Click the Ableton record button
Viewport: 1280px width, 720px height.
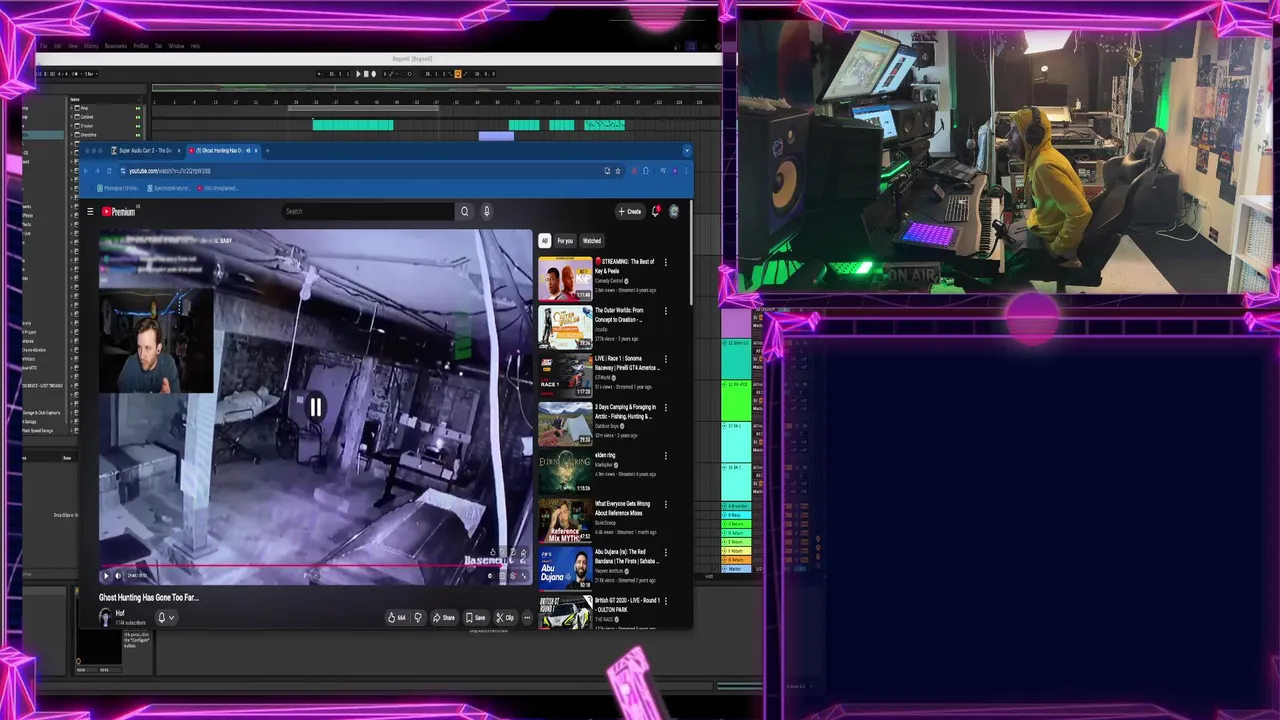tap(374, 74)
